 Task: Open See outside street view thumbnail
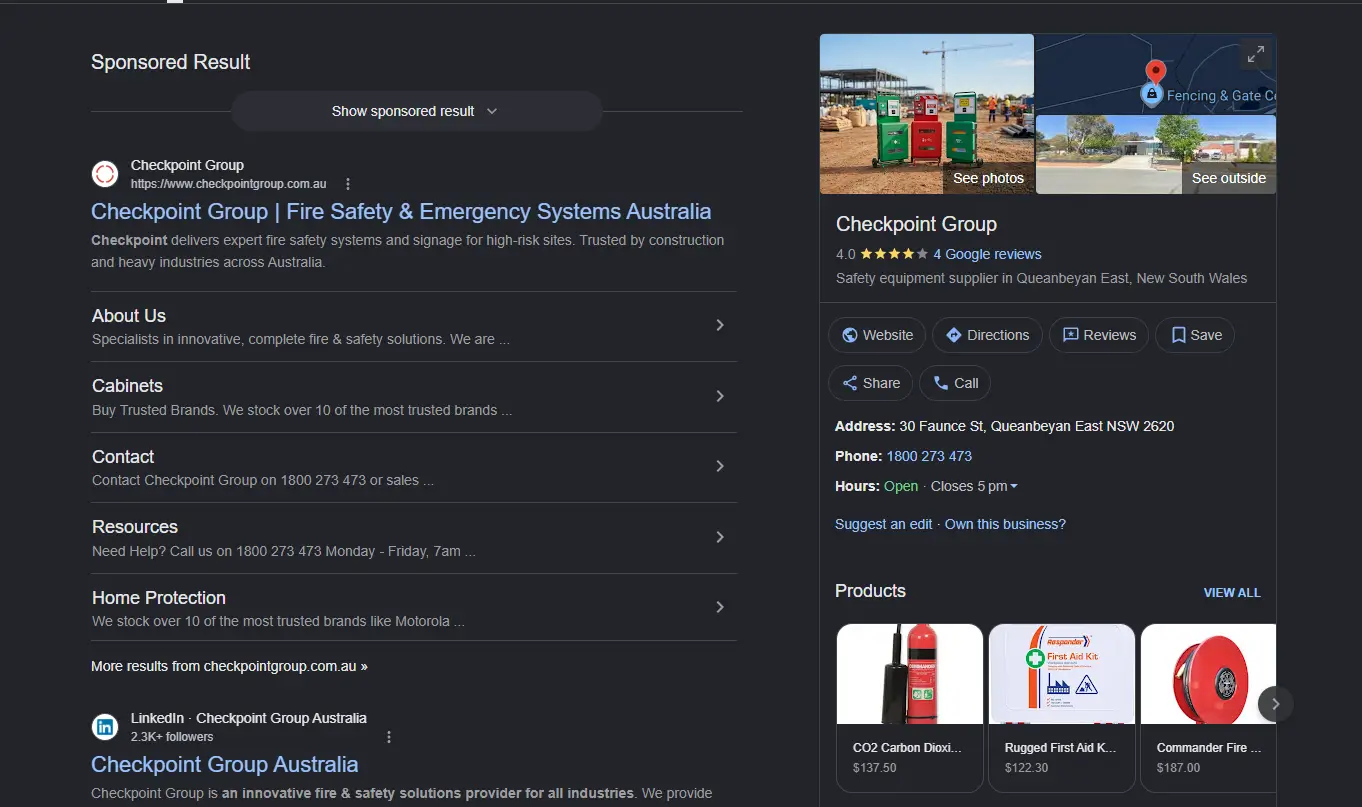[1156, 154]
